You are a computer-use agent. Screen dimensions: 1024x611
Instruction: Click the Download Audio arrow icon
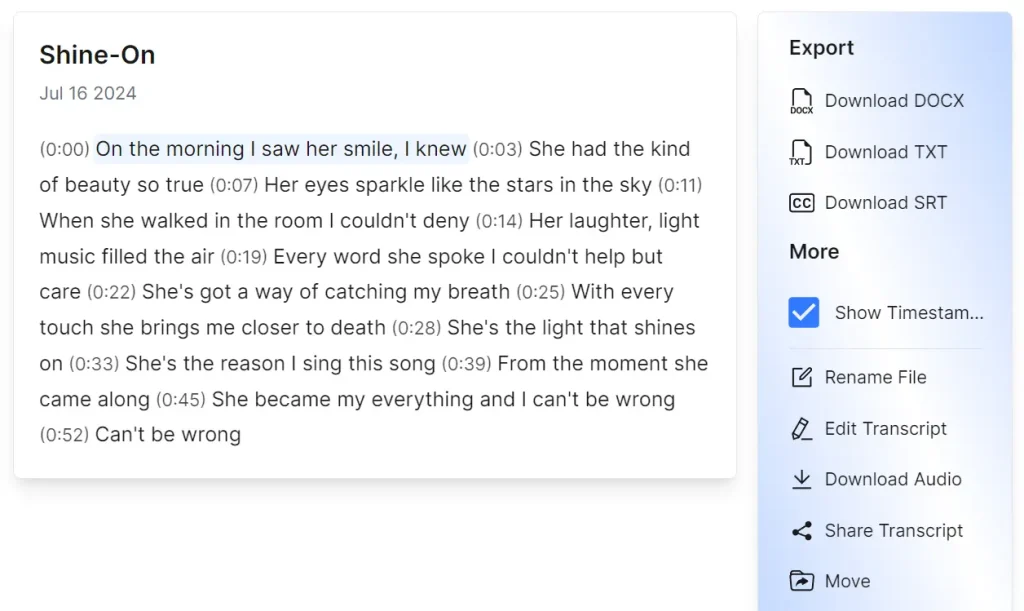800,479
